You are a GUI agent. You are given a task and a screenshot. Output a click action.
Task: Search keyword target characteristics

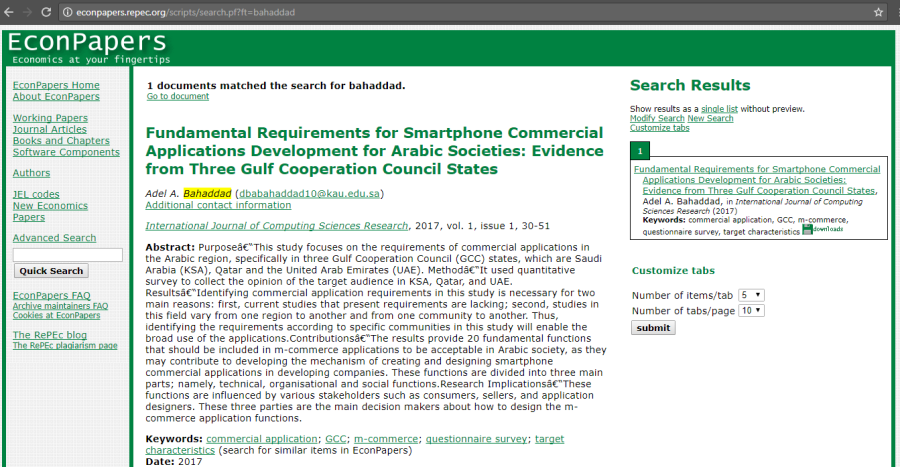(355, 445)
